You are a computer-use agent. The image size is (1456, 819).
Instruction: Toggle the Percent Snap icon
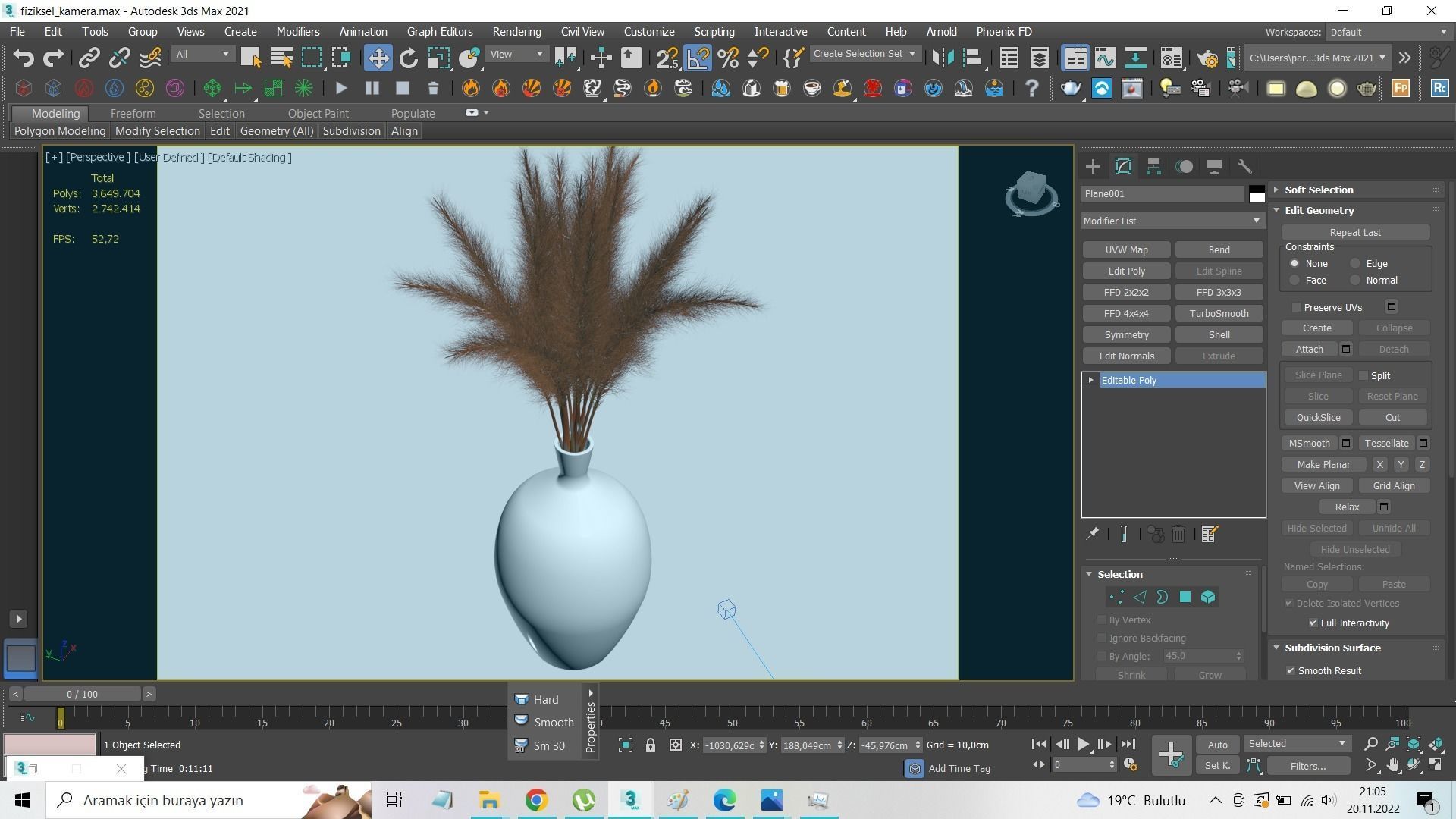[728, 58]
